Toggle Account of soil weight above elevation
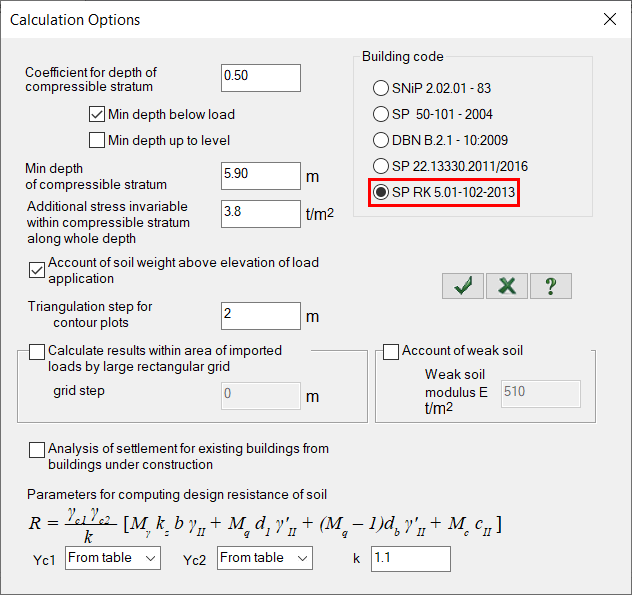632x595 pixels. tap(38, 269)
